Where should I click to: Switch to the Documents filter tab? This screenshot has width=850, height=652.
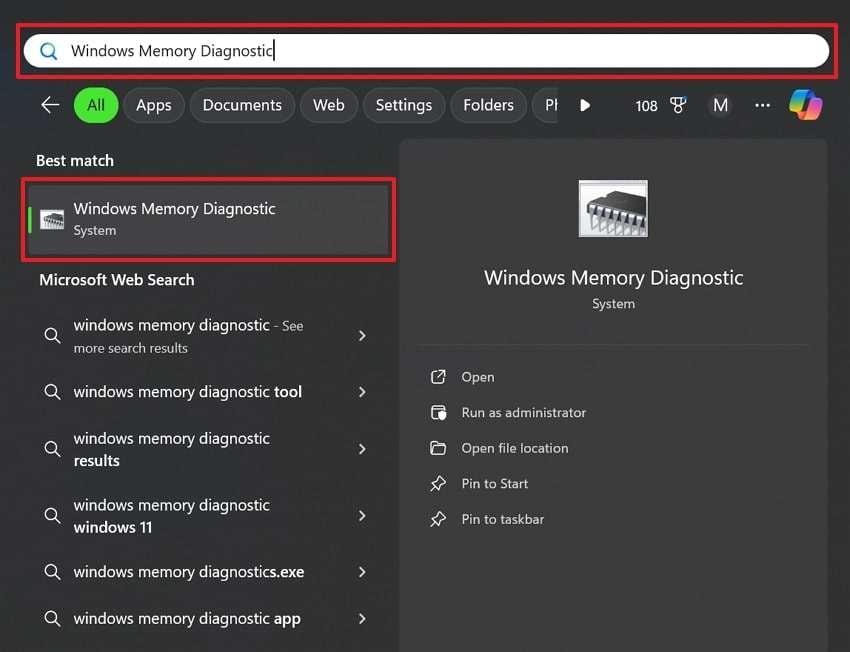(242, 105)
